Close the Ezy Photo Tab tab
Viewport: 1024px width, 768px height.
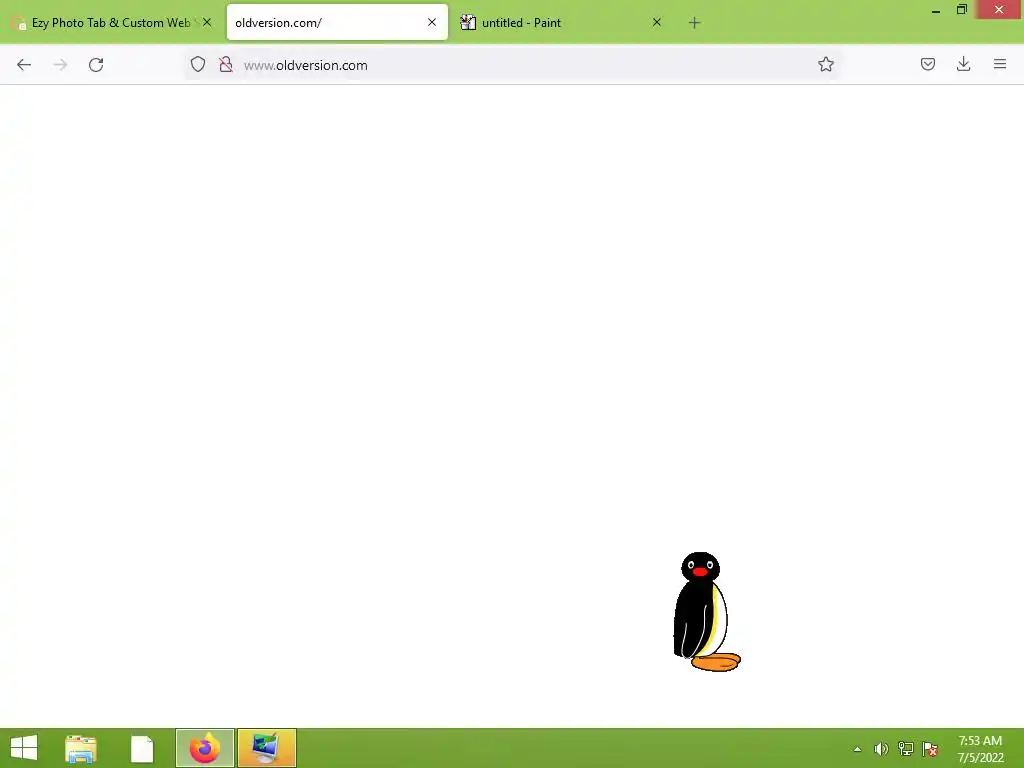(207, 22)
